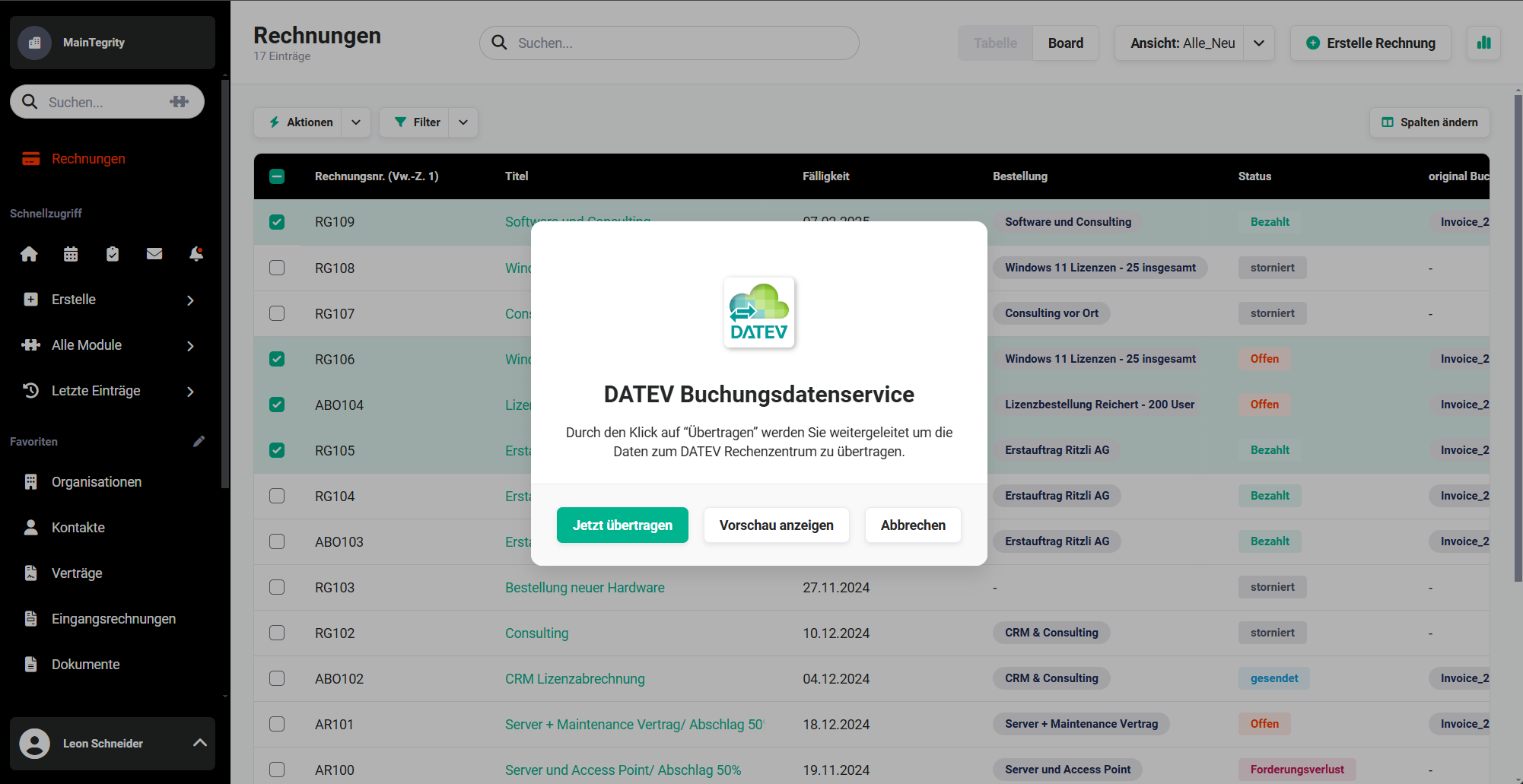1523x784 pixels.
Task: Open Eingangsrechnungen favorite
Action: (x=113, y=619)
